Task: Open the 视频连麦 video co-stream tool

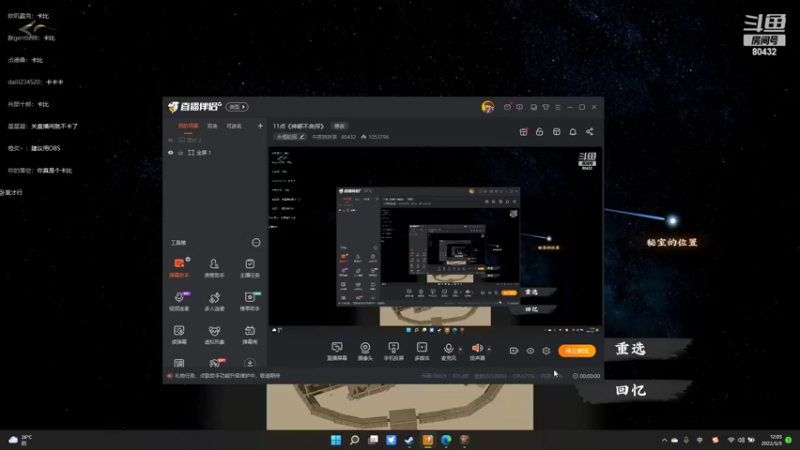Action: pos(179,301)
